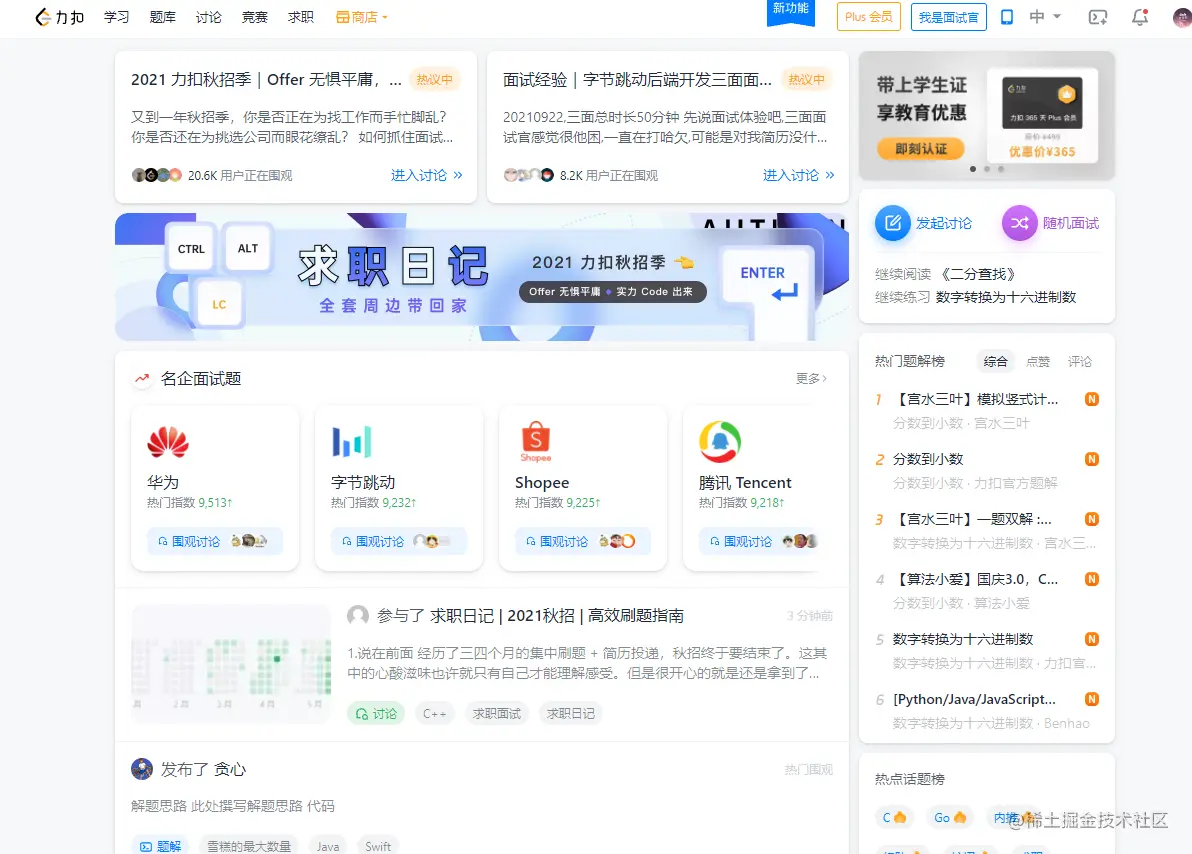This screenshot has height=854, width=1192.
Task: Open the mobile app phone icon
Action: click(1007, 17)
